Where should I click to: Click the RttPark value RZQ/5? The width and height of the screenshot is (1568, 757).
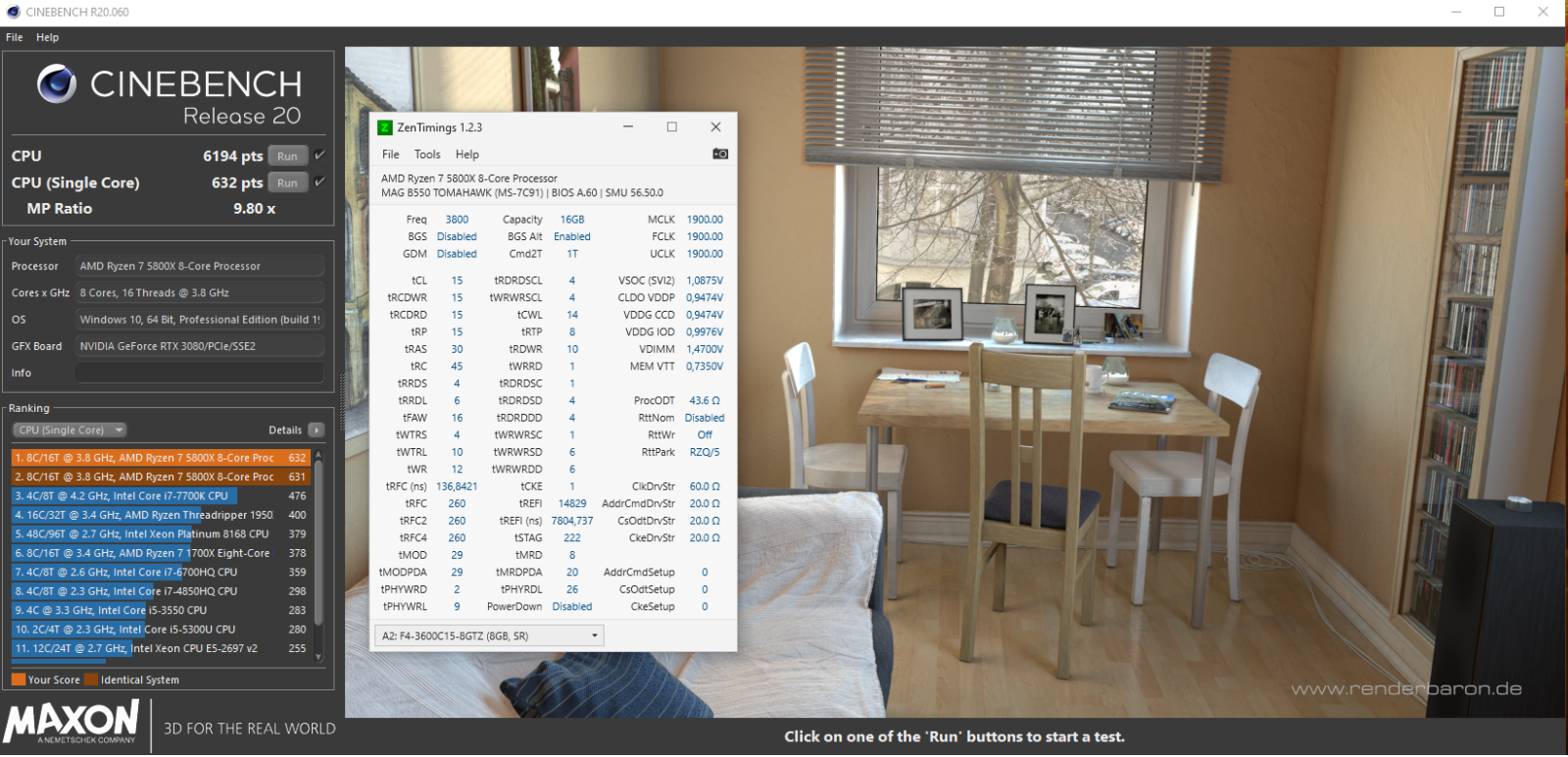click(x=705, y=452)
